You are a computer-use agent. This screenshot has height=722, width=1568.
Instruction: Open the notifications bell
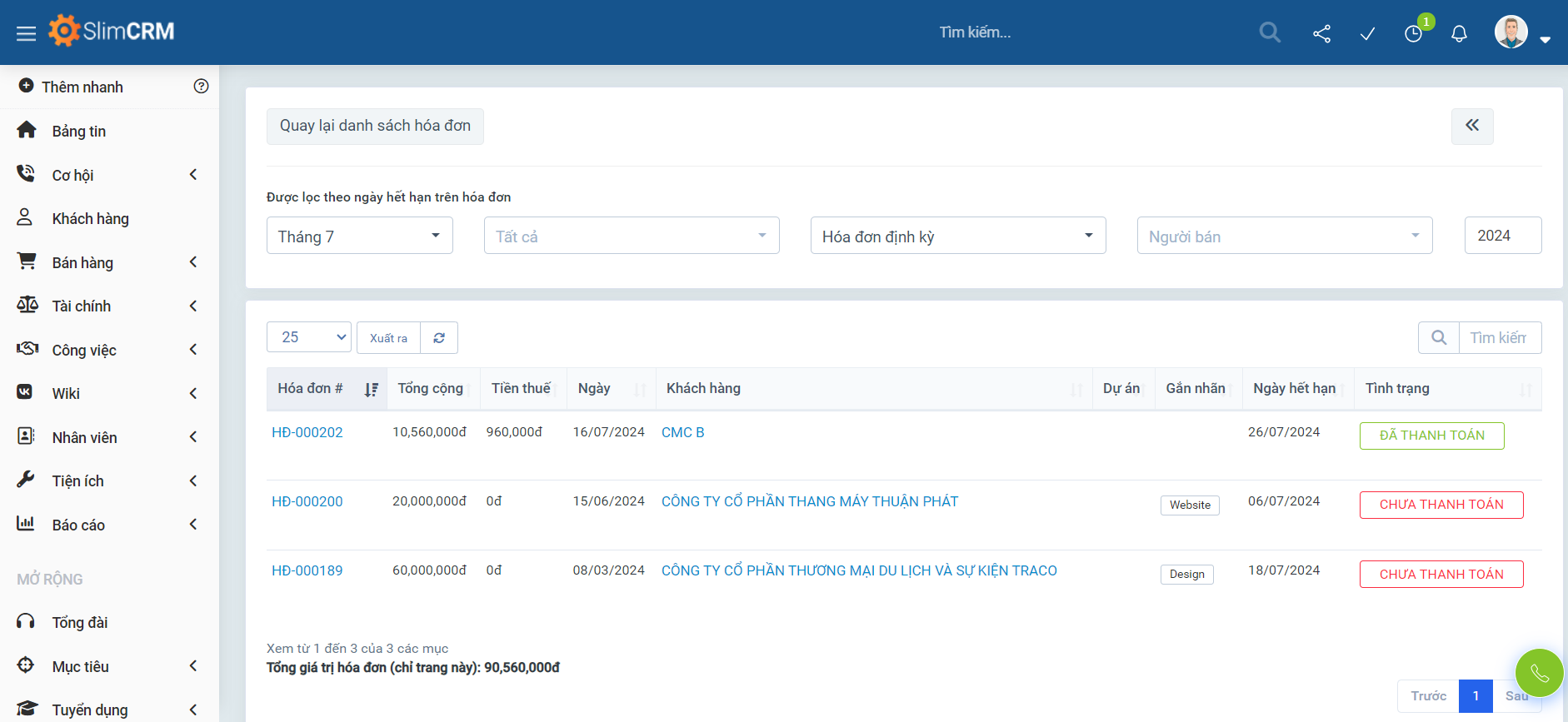tap(1459, 33)
